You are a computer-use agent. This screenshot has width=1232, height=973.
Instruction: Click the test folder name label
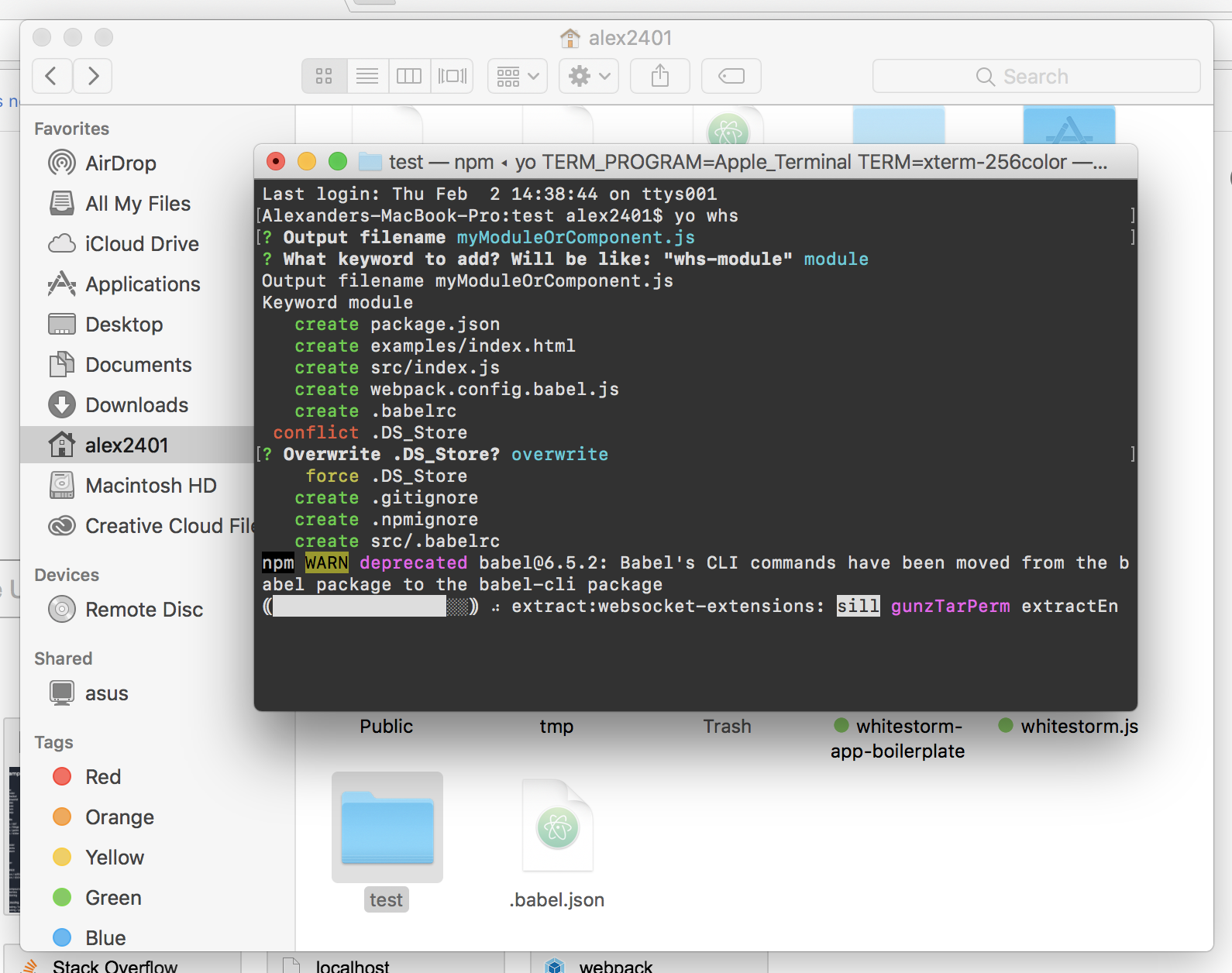(x=386, y=900)
